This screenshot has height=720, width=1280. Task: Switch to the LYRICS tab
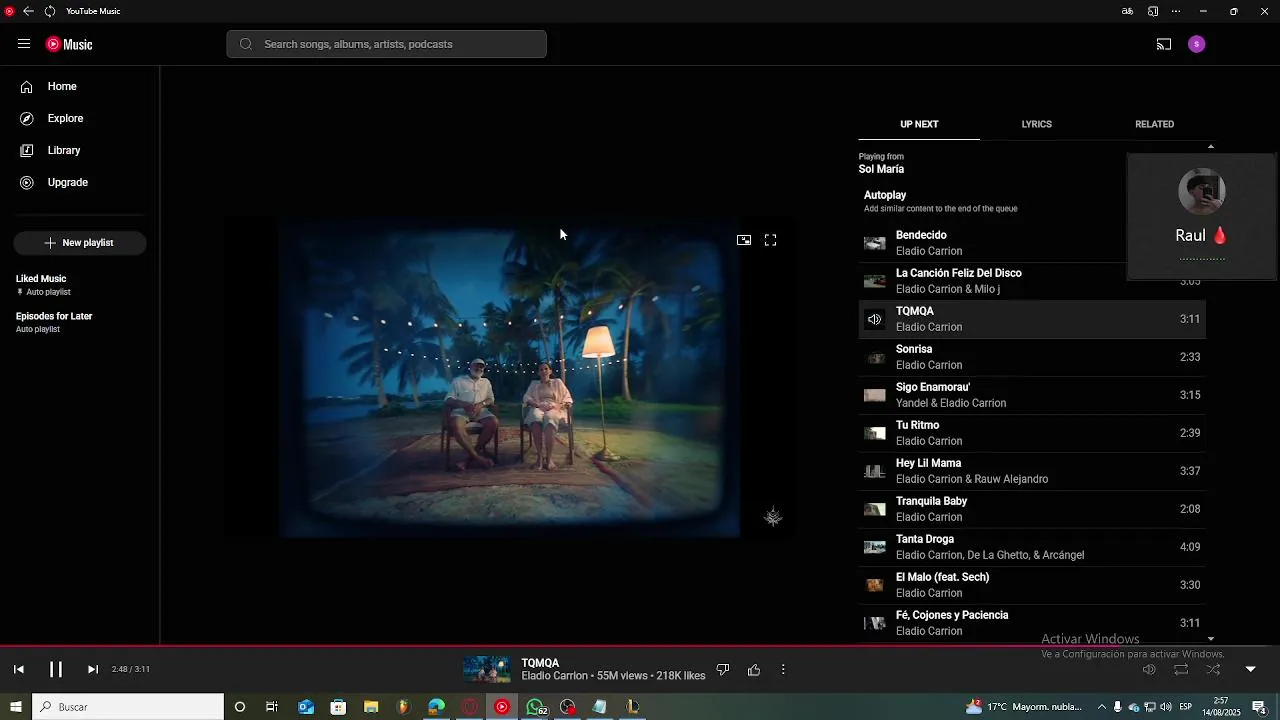point(1036,124)
